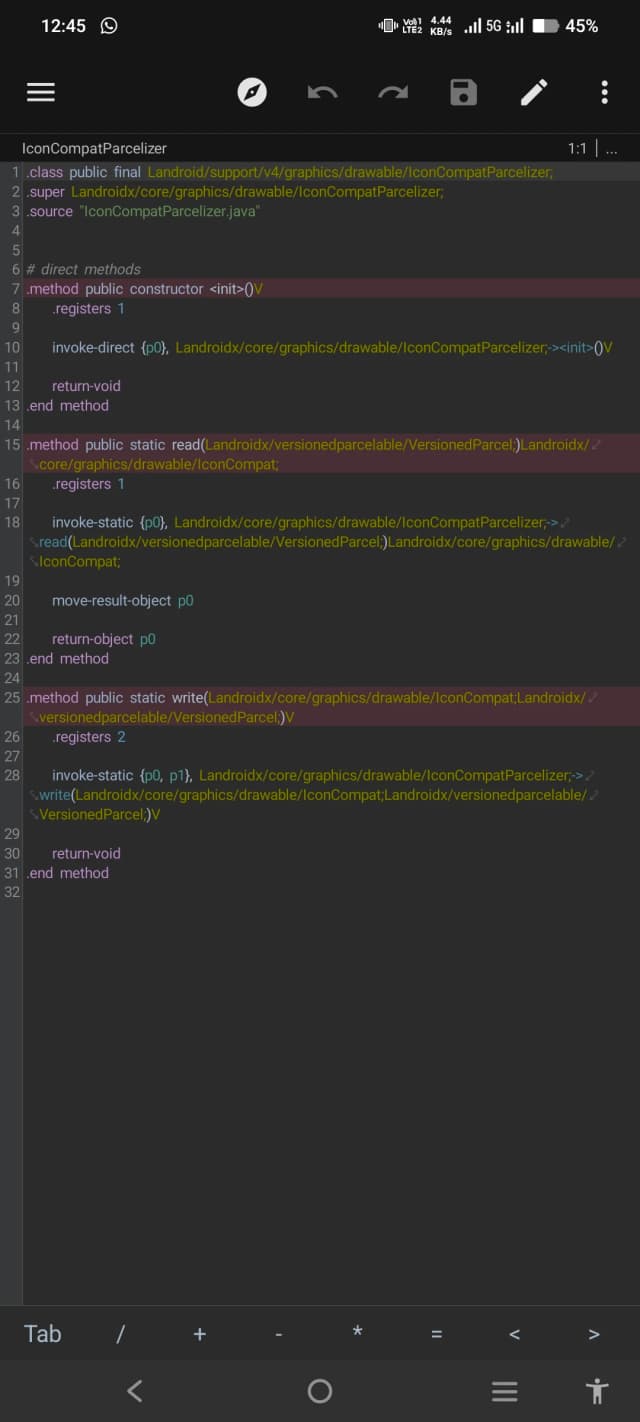Tap the Android back navigation button
The image size is (640, 1422).
coord(135,1390)
